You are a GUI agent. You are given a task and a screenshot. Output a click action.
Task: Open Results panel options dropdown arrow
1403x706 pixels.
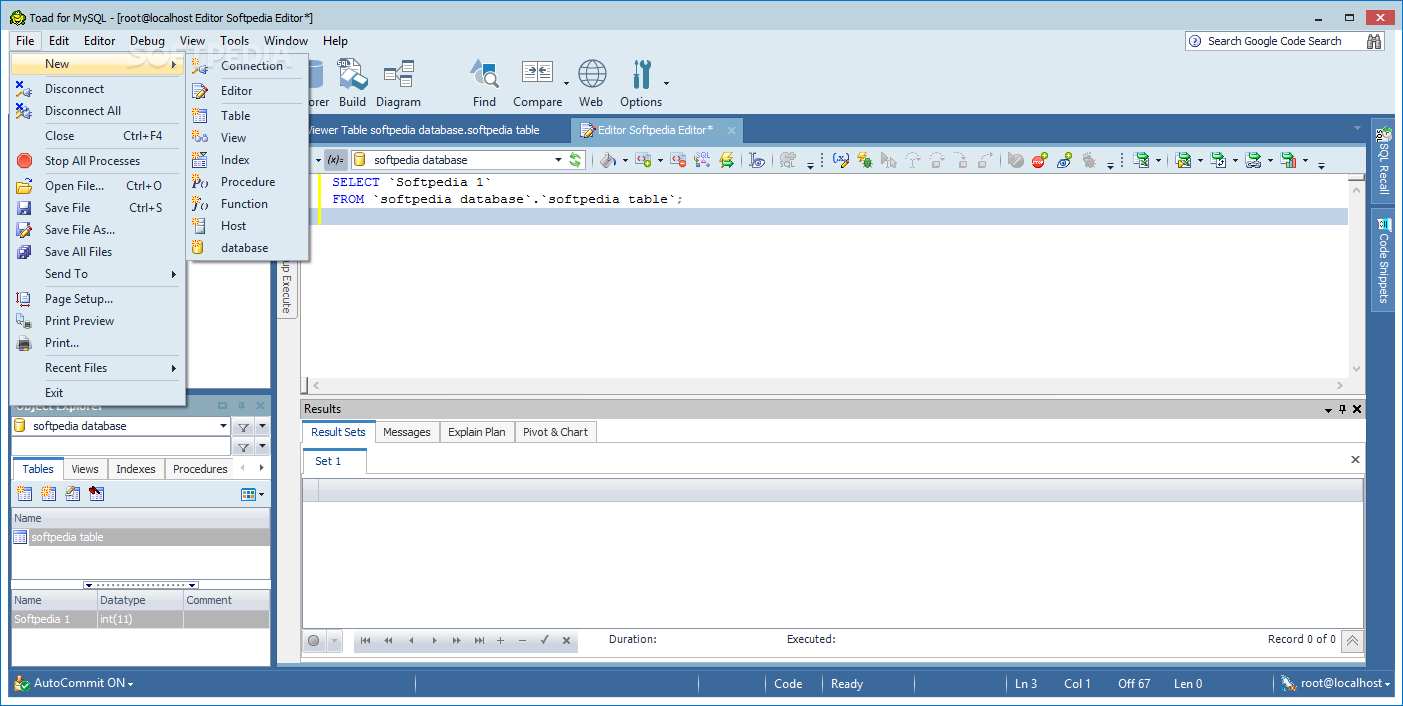click(x=1329, y=410)
